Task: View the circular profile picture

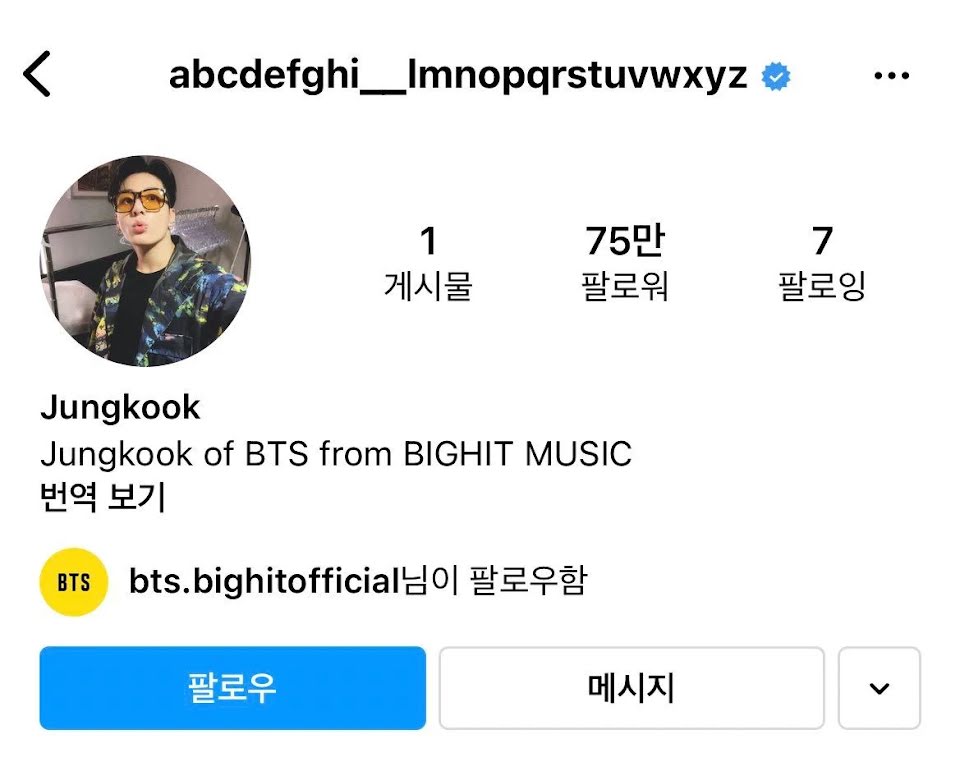Action: pyautogui.click(x=146, y=261)
